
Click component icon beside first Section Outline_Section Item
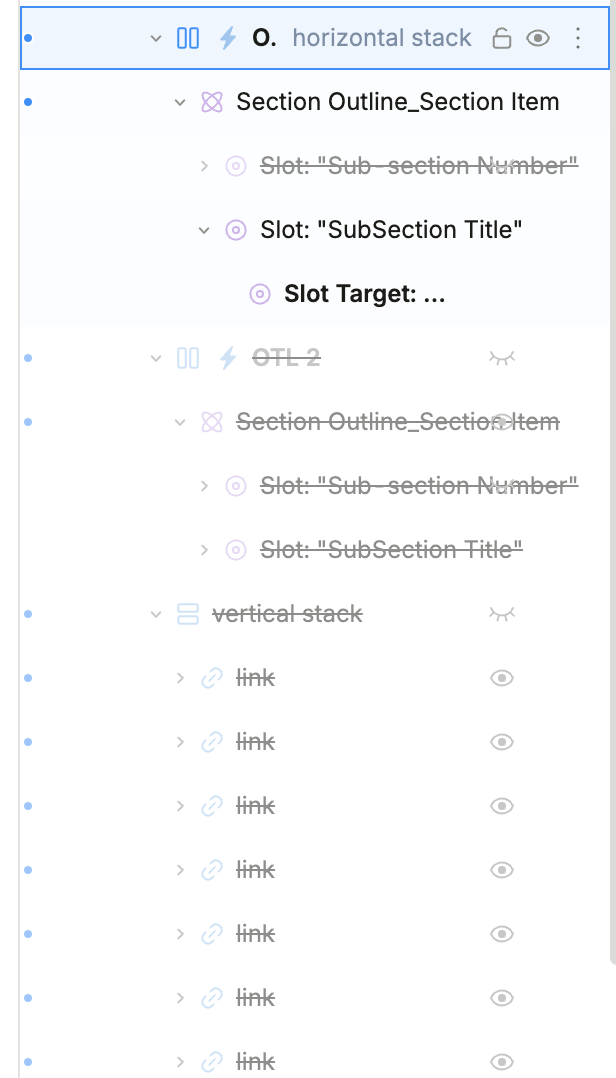[211, 102]
